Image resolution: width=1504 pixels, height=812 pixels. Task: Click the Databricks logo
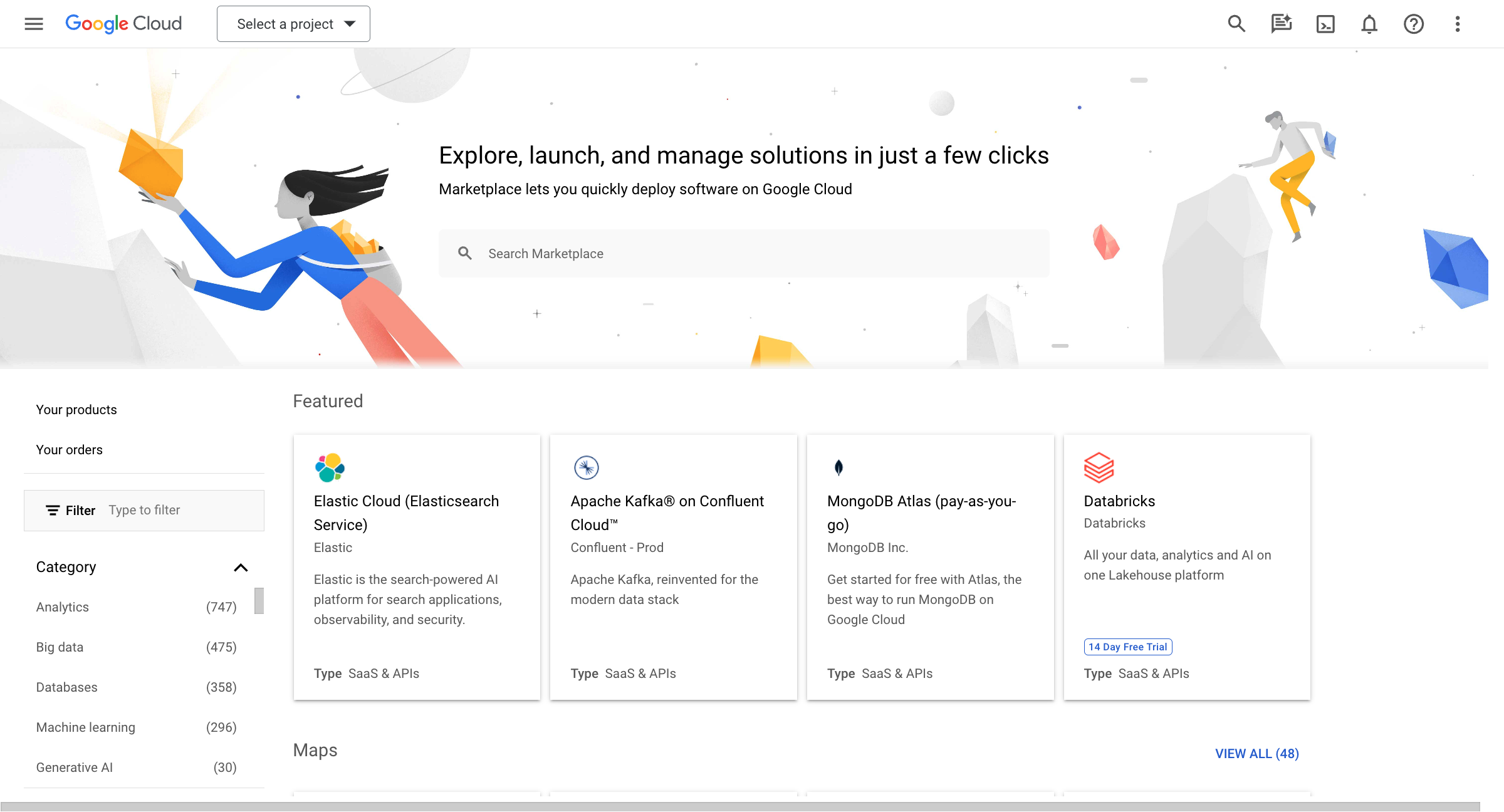pos(1098,467)
